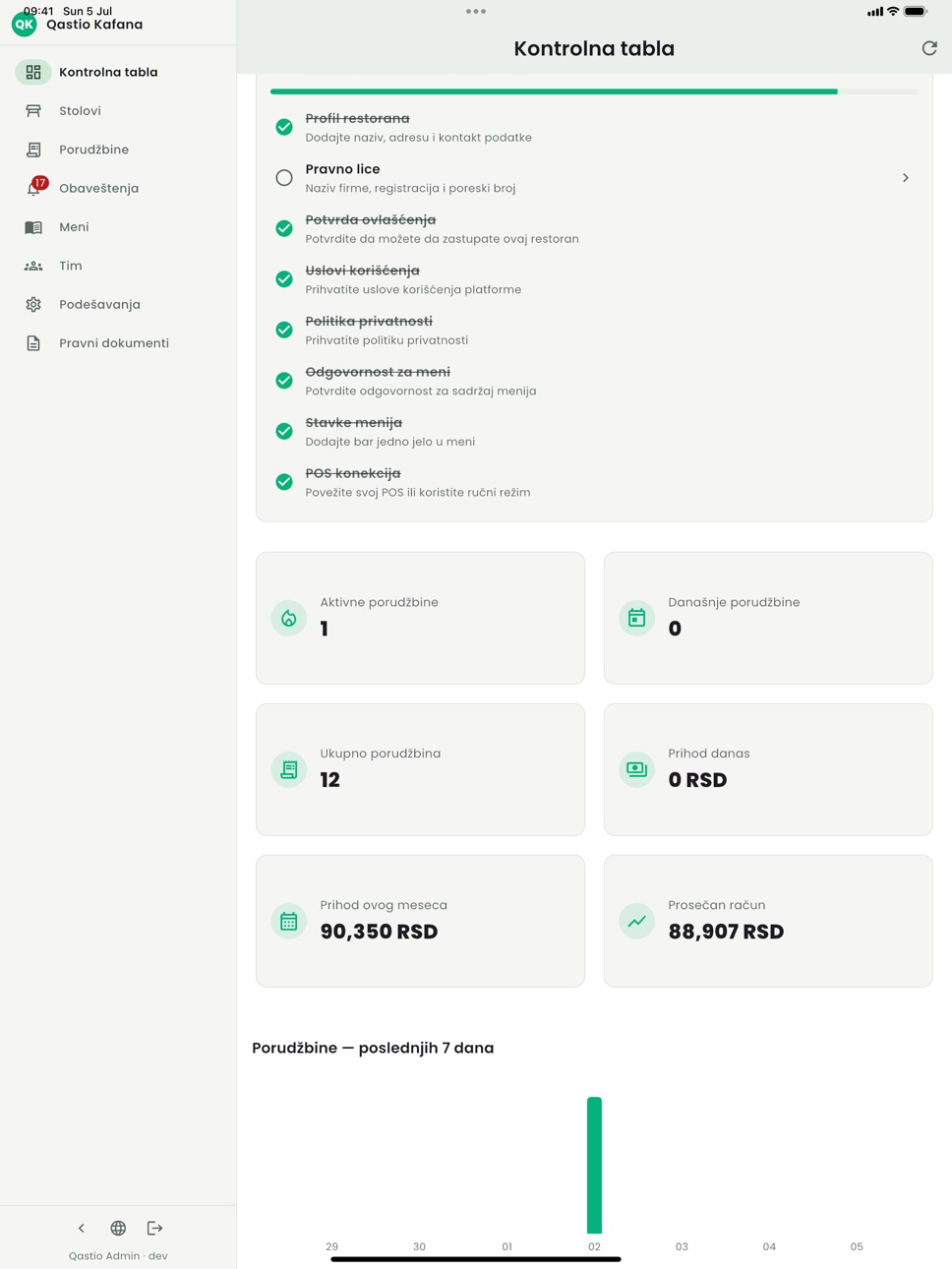Open Stolovi in the sidebar
Viewport: 952px width, 1269px height.
pos(118,111)
